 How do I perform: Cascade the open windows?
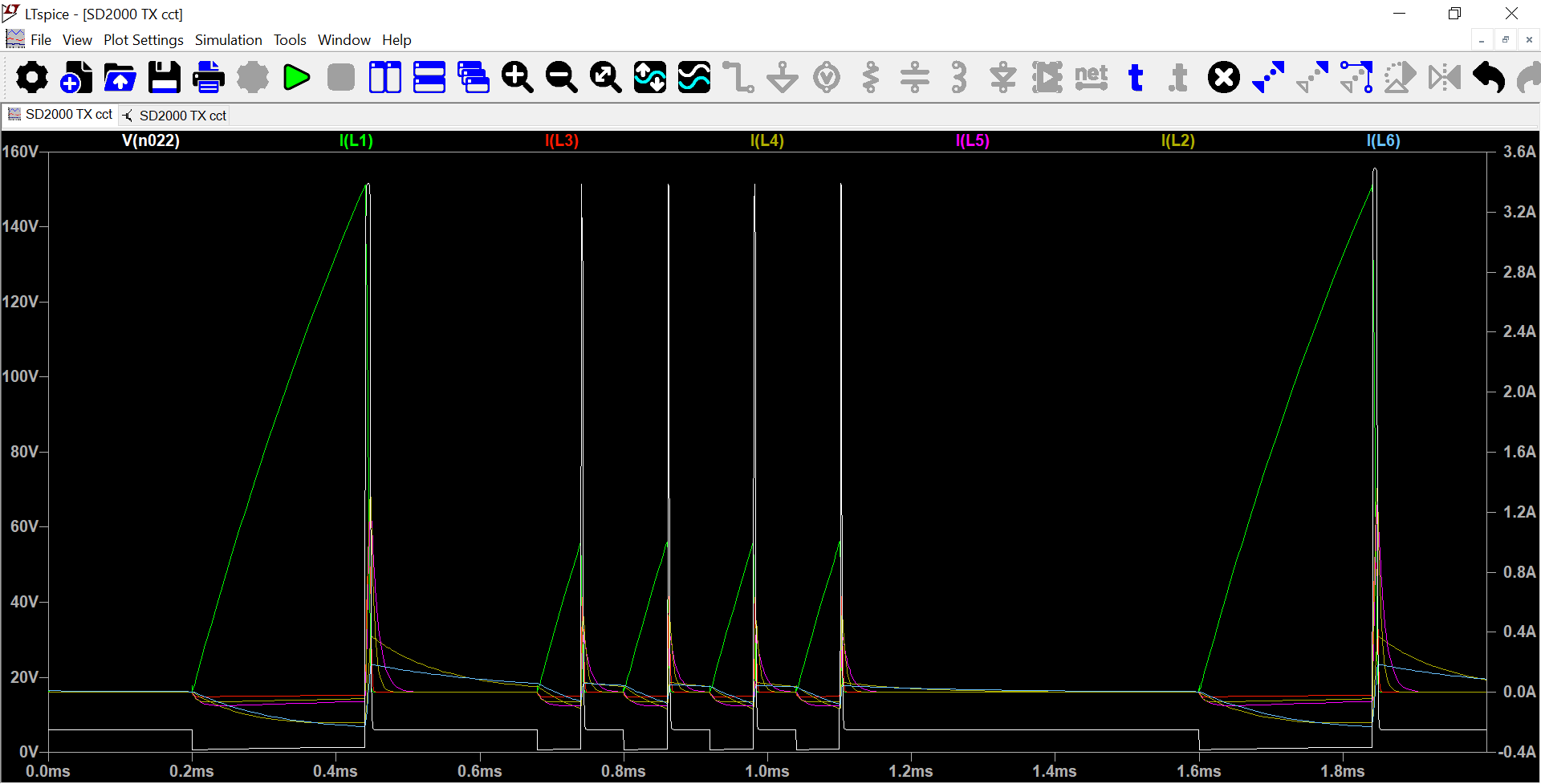tap(474, 78)
